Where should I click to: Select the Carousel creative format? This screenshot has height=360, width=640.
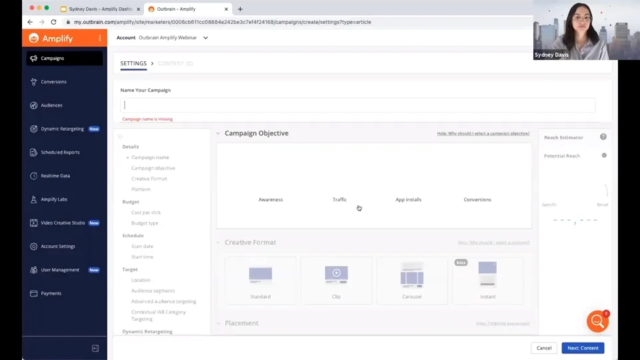[412, 281]
